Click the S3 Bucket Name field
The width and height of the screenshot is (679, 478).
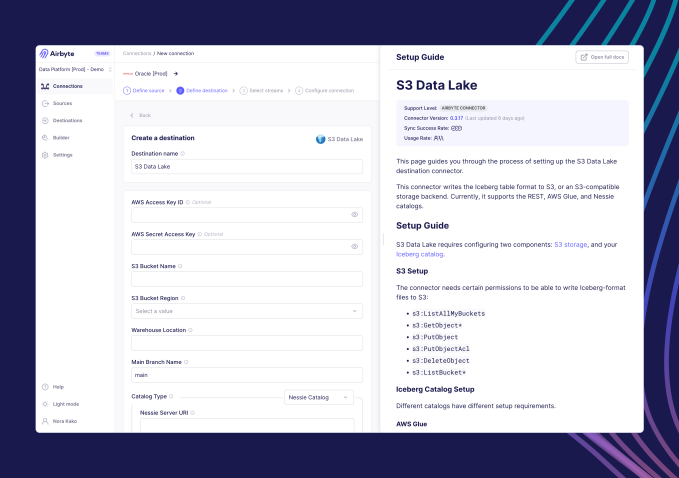pos(247,279)
